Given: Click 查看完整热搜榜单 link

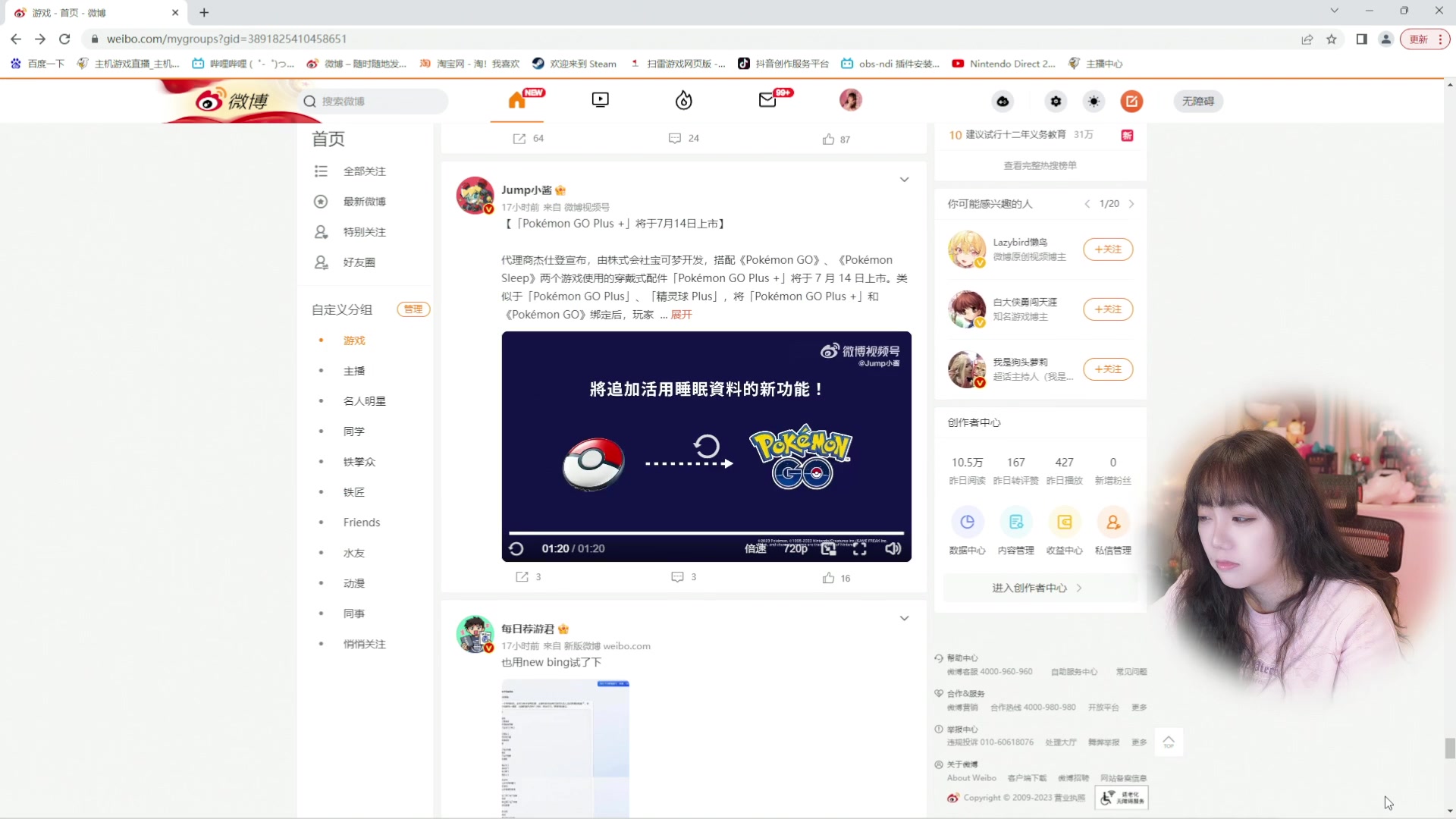Looking at the screenshot, I should click(1040, 165).
